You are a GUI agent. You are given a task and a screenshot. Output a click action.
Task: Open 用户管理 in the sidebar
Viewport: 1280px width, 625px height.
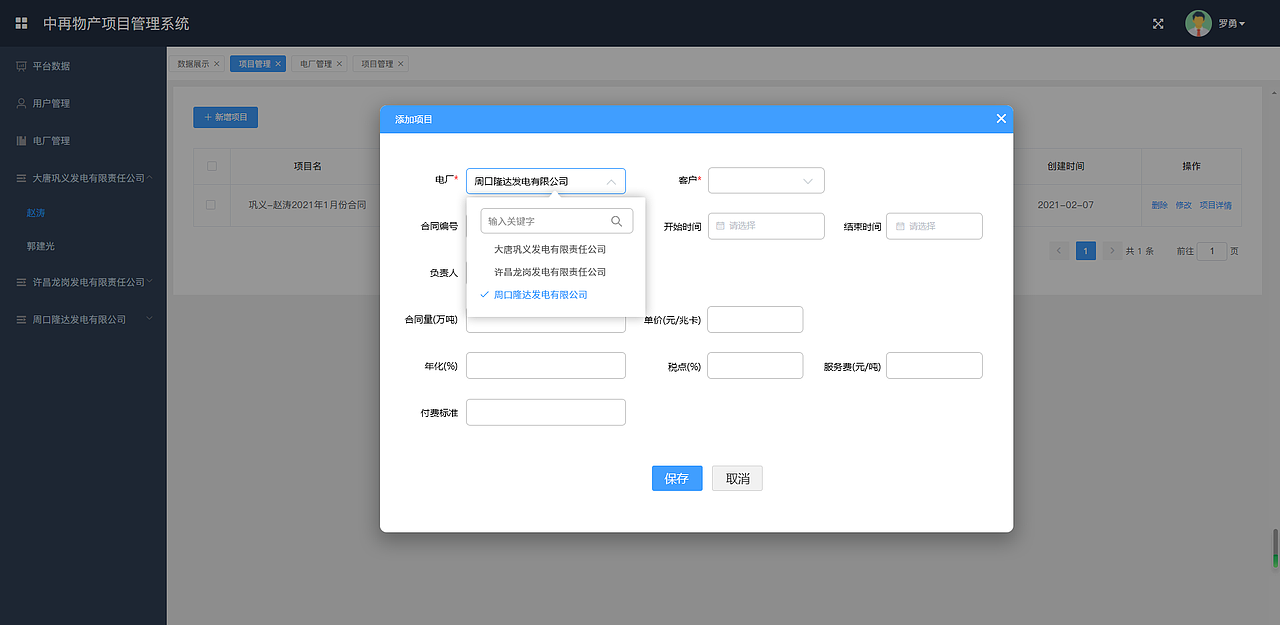click(83, 103)
